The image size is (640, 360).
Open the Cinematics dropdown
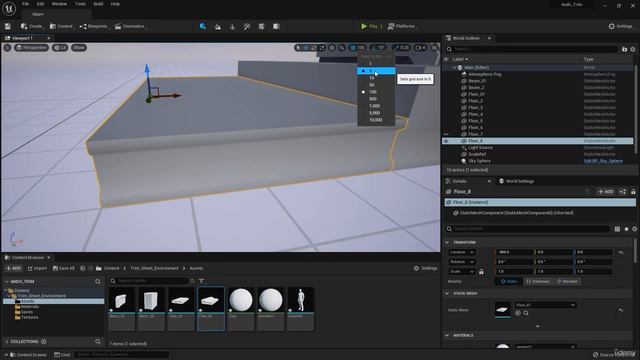coord(130,26)
